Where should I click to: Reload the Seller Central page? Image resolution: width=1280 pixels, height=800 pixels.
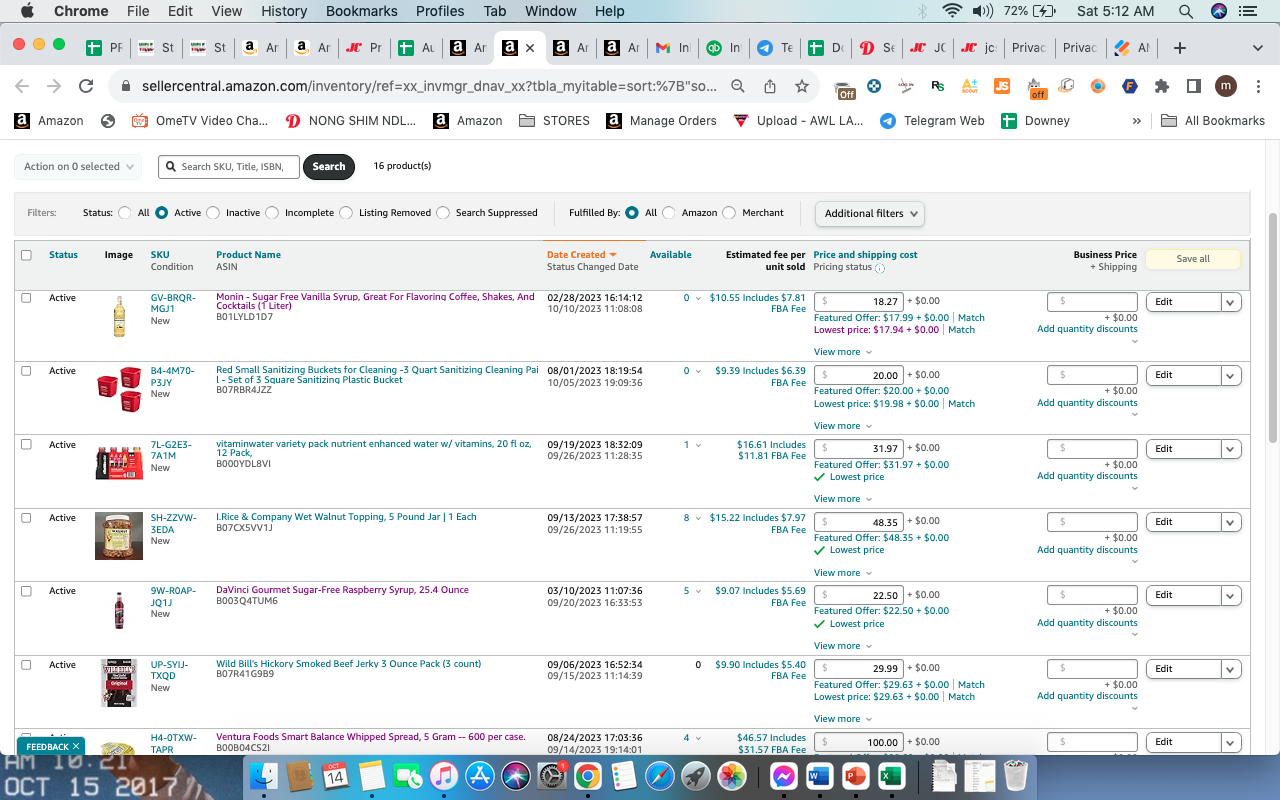[86, 86]
